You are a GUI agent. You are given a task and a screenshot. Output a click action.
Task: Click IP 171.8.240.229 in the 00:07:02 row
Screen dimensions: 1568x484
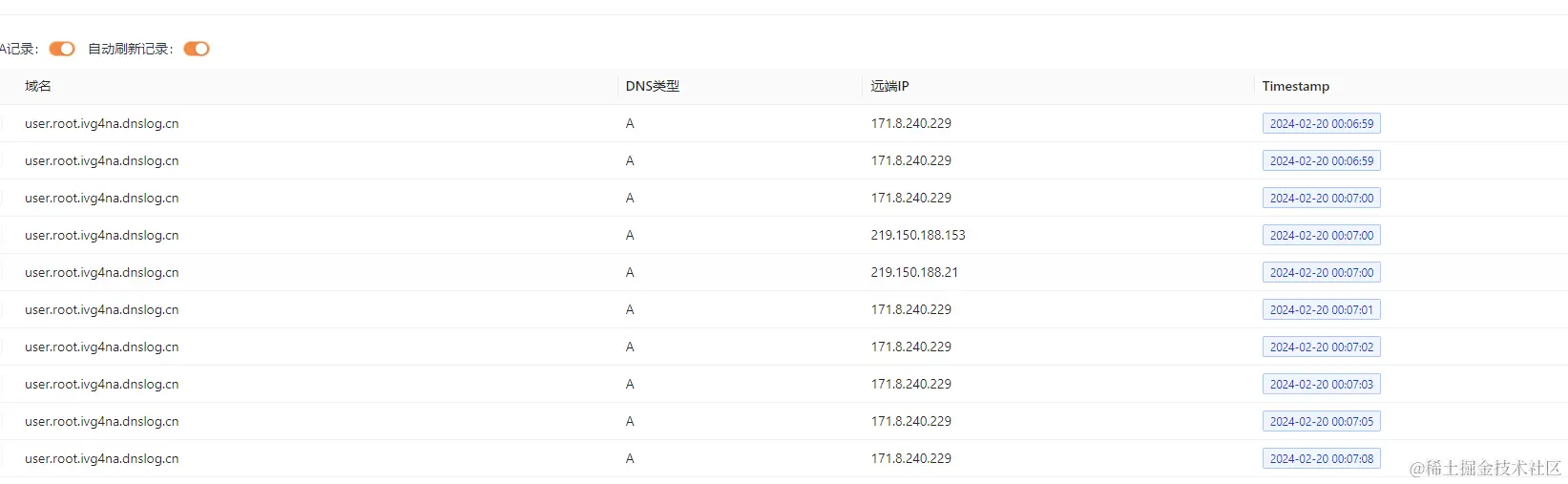[911, 347]
